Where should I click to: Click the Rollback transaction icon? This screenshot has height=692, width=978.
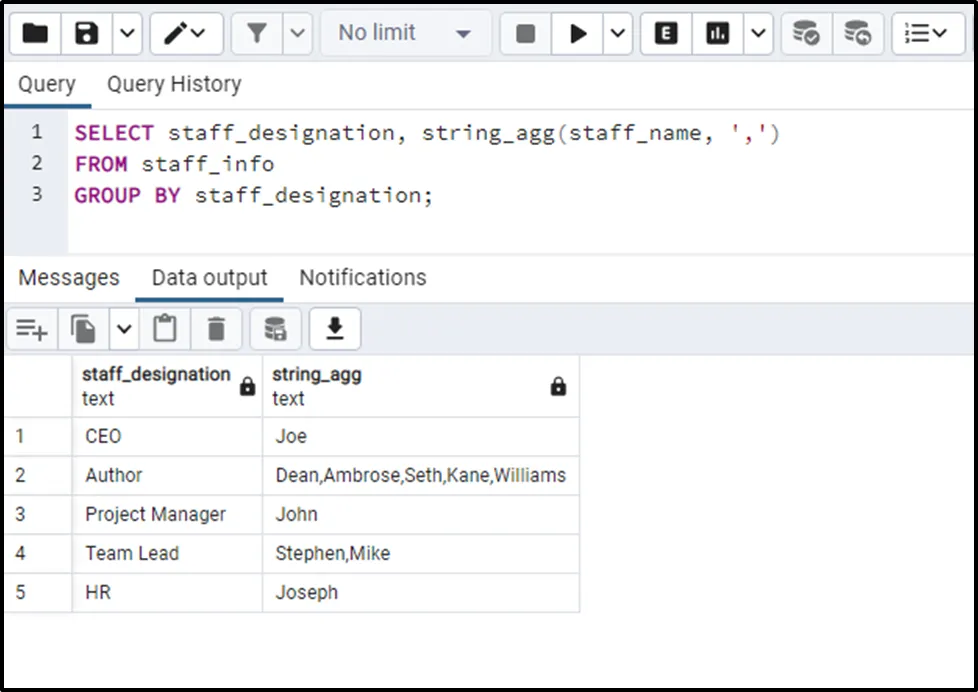point(857,34)
